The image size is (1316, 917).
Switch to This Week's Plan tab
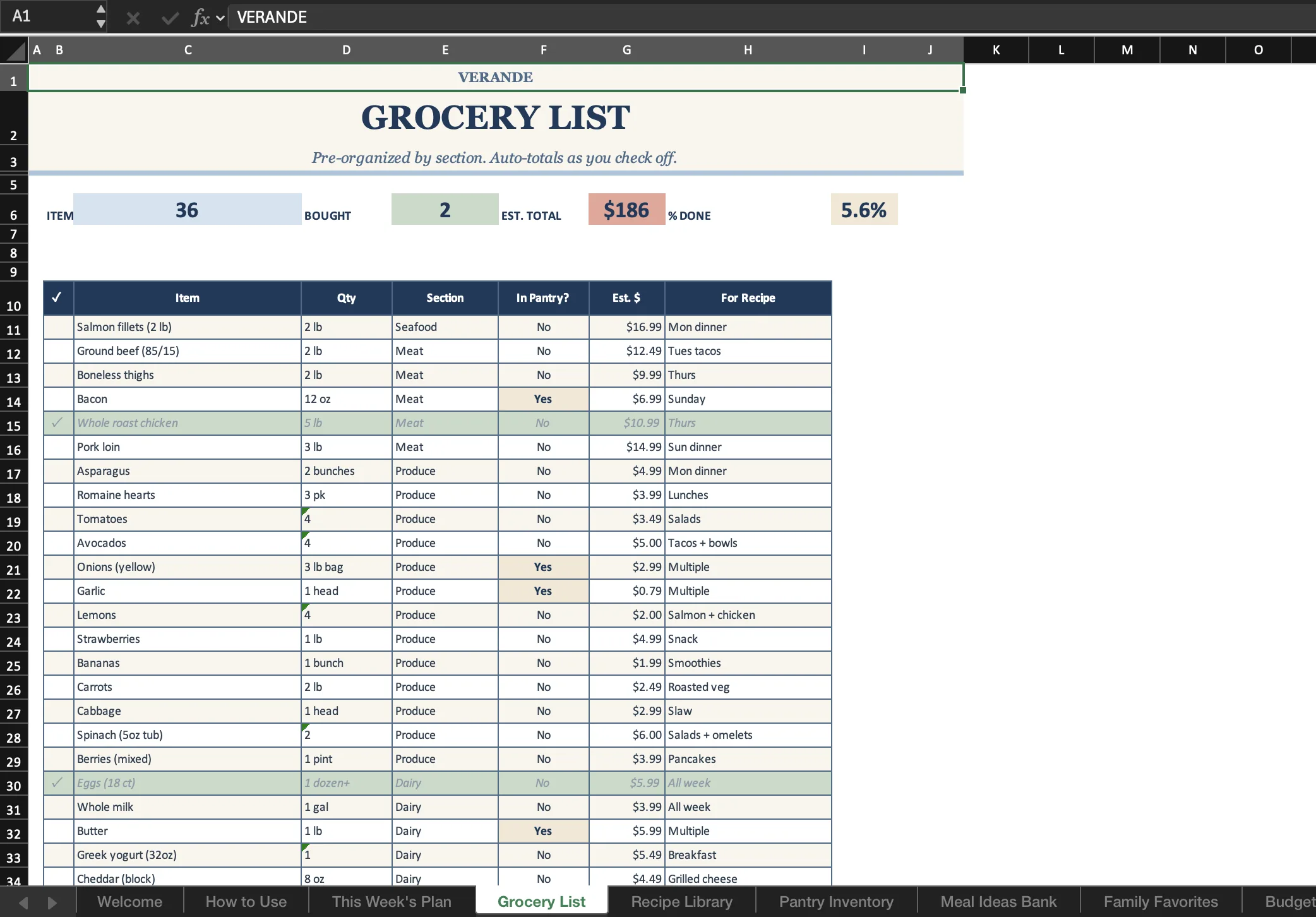pyautogui.click(x=392, y=902)
